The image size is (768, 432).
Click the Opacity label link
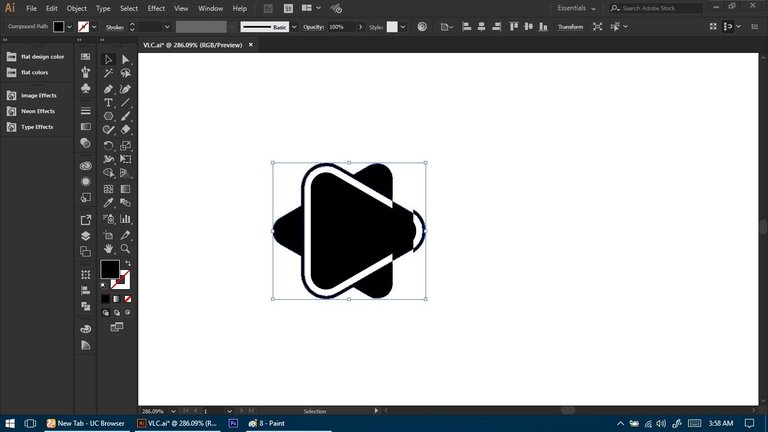(313, 27)
